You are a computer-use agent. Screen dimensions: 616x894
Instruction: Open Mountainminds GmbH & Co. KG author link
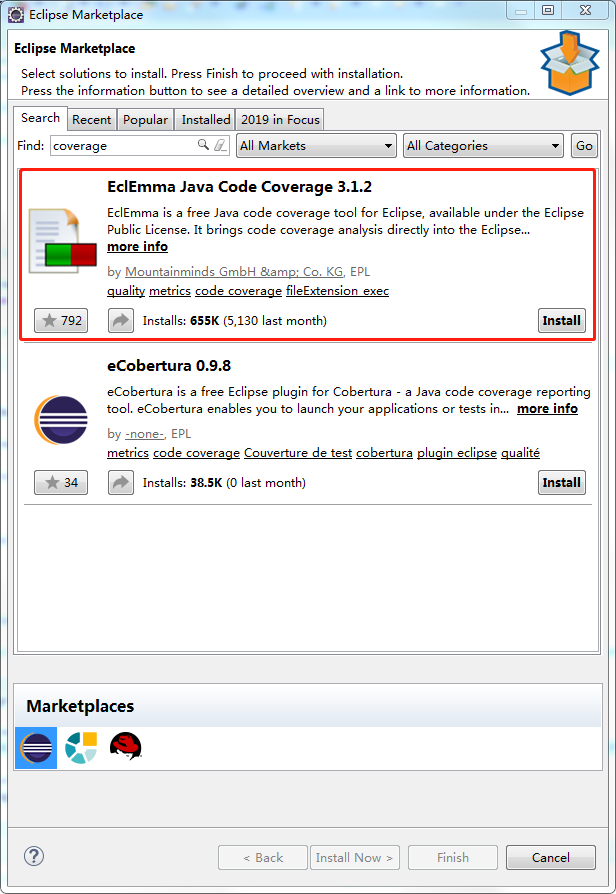[234, 272]
